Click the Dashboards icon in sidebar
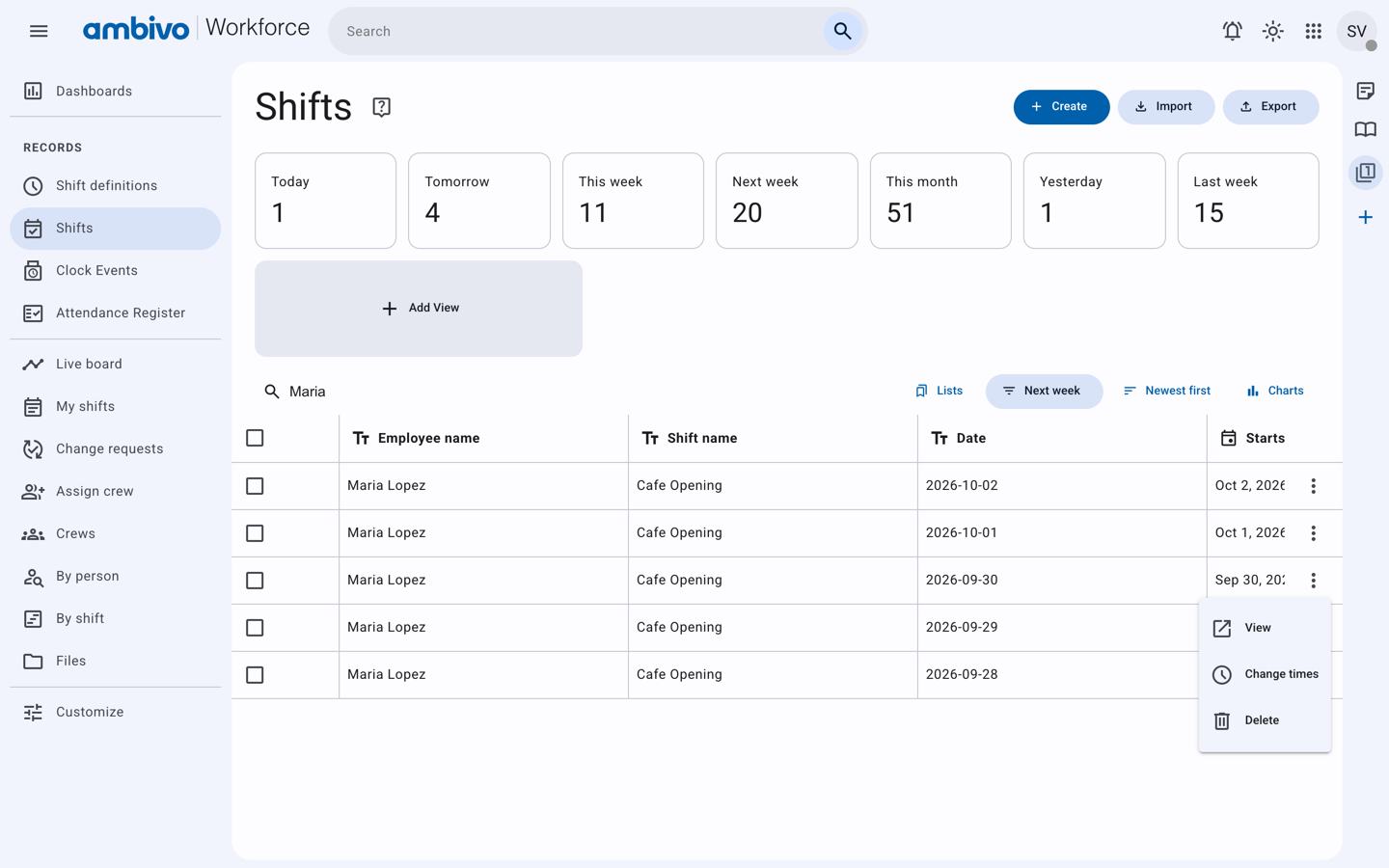1389x868 pixels. pyautogui.click(x=33, y=91)
